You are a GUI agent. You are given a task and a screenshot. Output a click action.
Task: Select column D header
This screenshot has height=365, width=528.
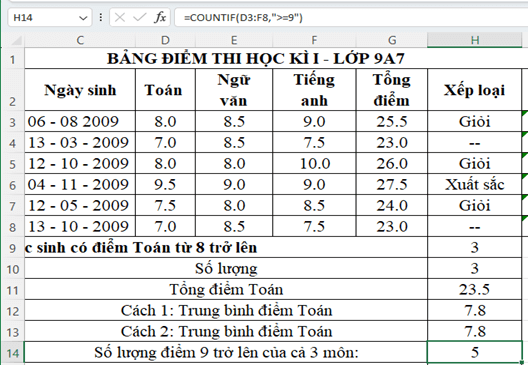(x=165, y=40)
